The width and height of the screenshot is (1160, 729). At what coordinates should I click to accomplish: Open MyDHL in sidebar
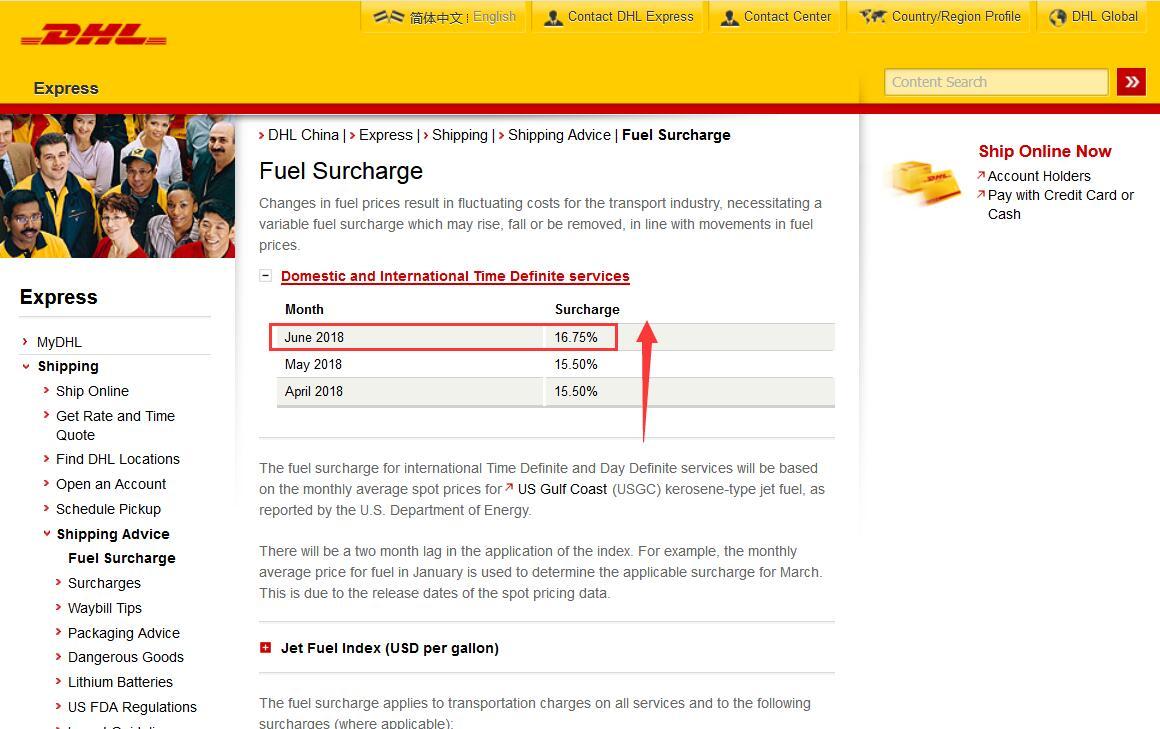[59, 342]
